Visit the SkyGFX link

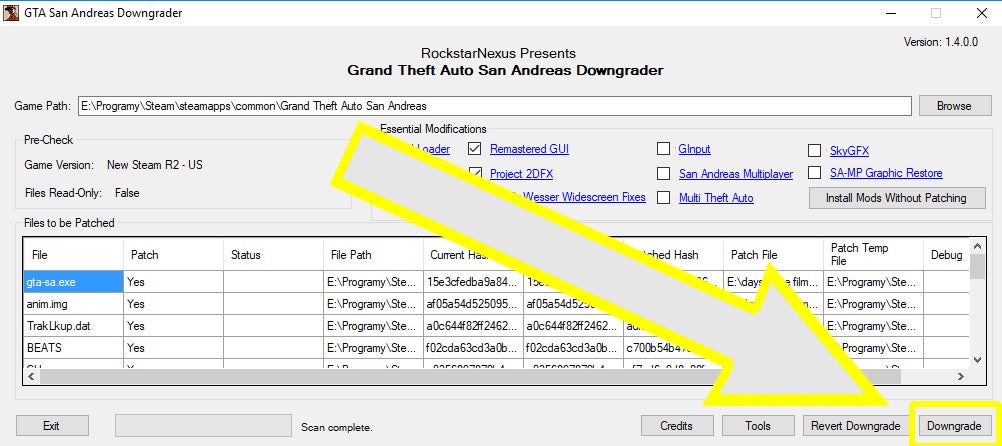[849, 151]
